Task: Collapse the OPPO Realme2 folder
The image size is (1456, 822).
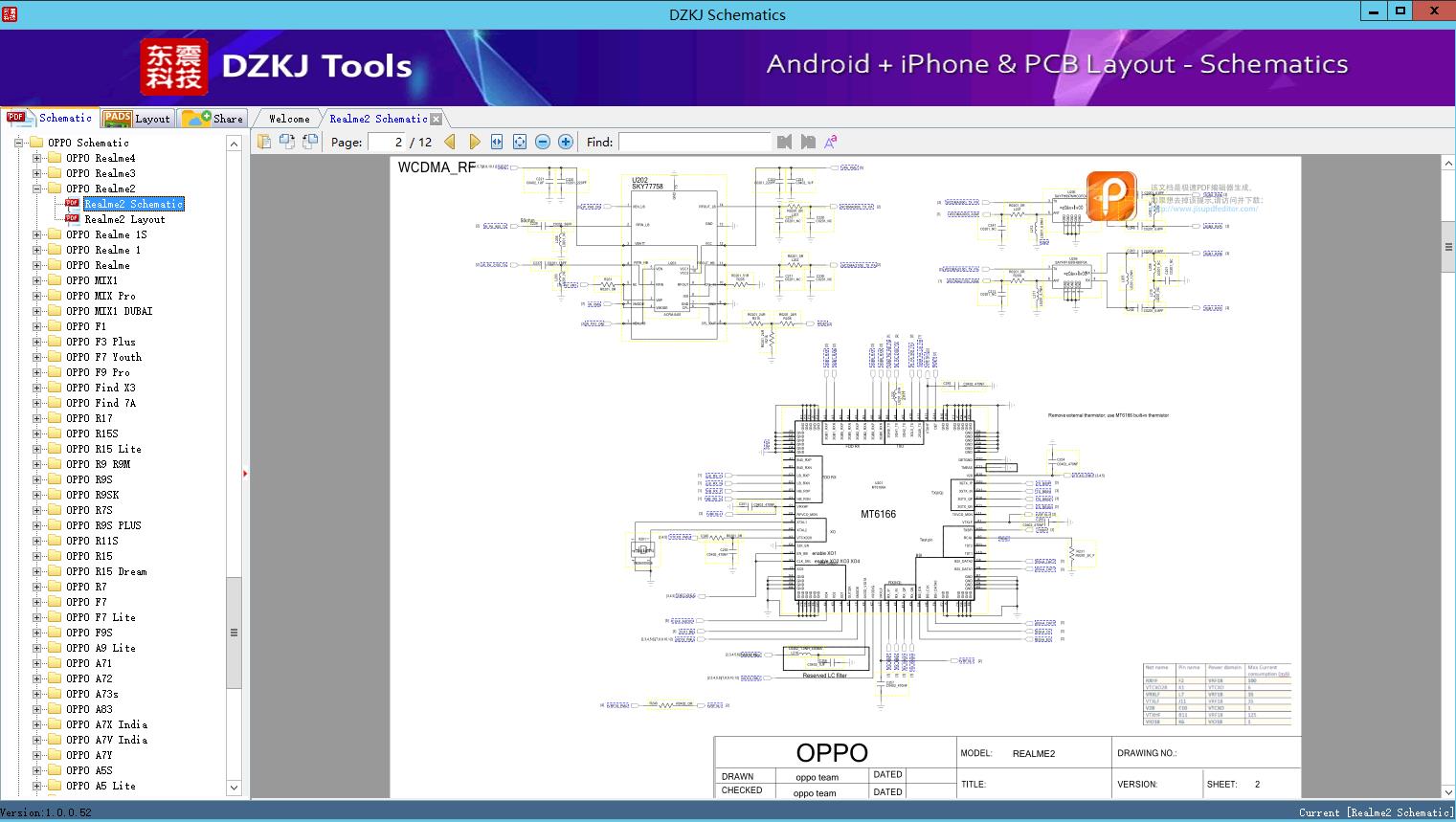Action: coord(36,189)
